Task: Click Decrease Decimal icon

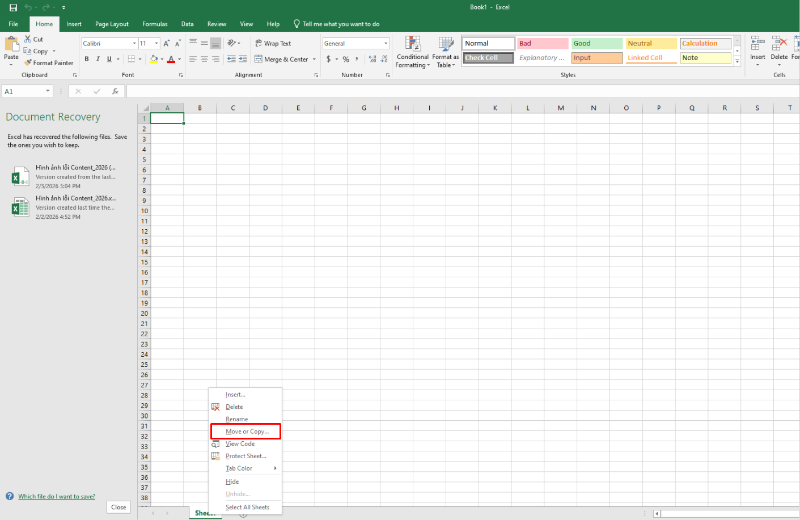Action: [x=384, y=59]
